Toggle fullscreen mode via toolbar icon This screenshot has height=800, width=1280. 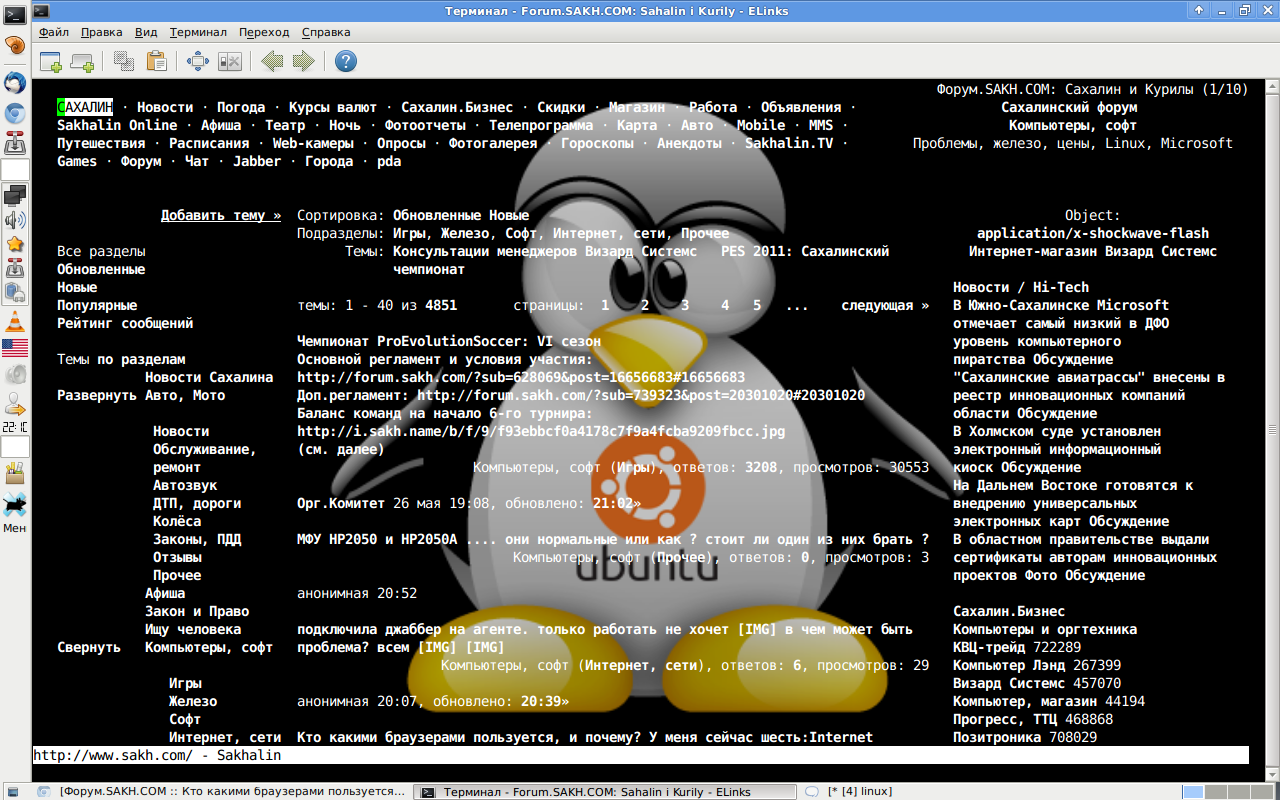(x=198, y=62)
